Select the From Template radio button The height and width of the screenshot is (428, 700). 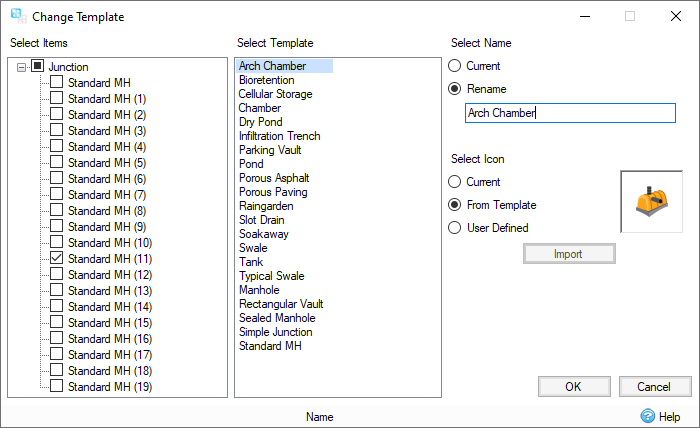(455, 205)
